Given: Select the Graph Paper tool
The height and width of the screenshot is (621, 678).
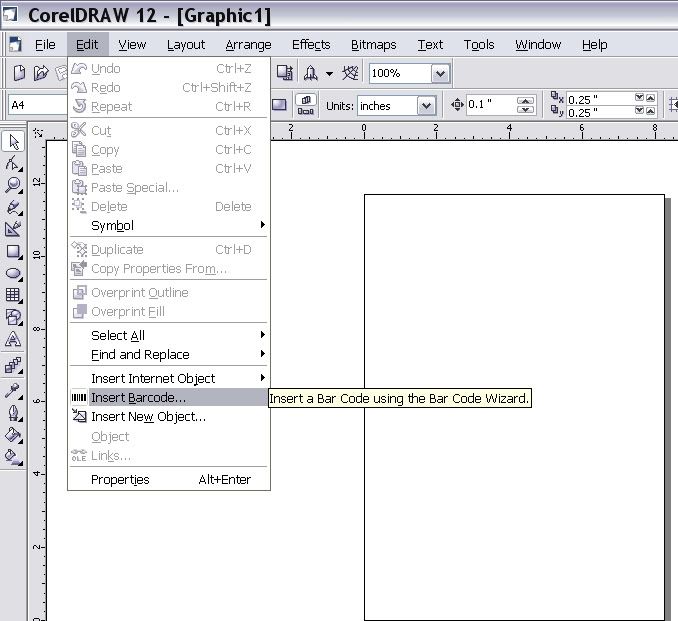Looking at the screenshot, I should pyautogui.click(x=13, y=295).
